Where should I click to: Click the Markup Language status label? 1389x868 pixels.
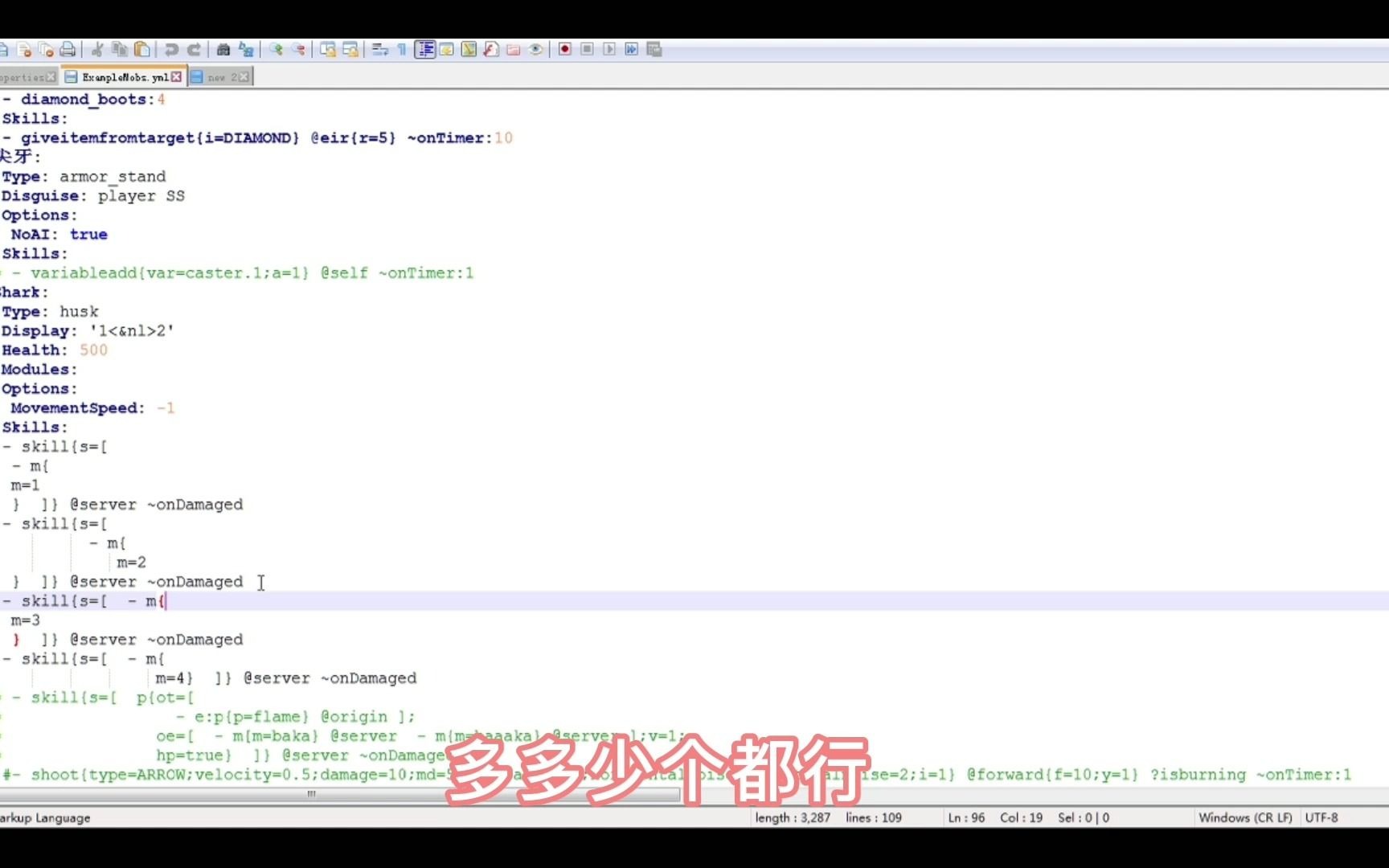pos(46,817)
